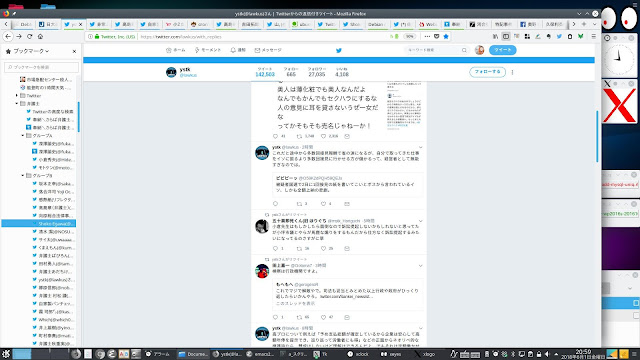Click the page vertical scrollbar thumb

[597, 136]
